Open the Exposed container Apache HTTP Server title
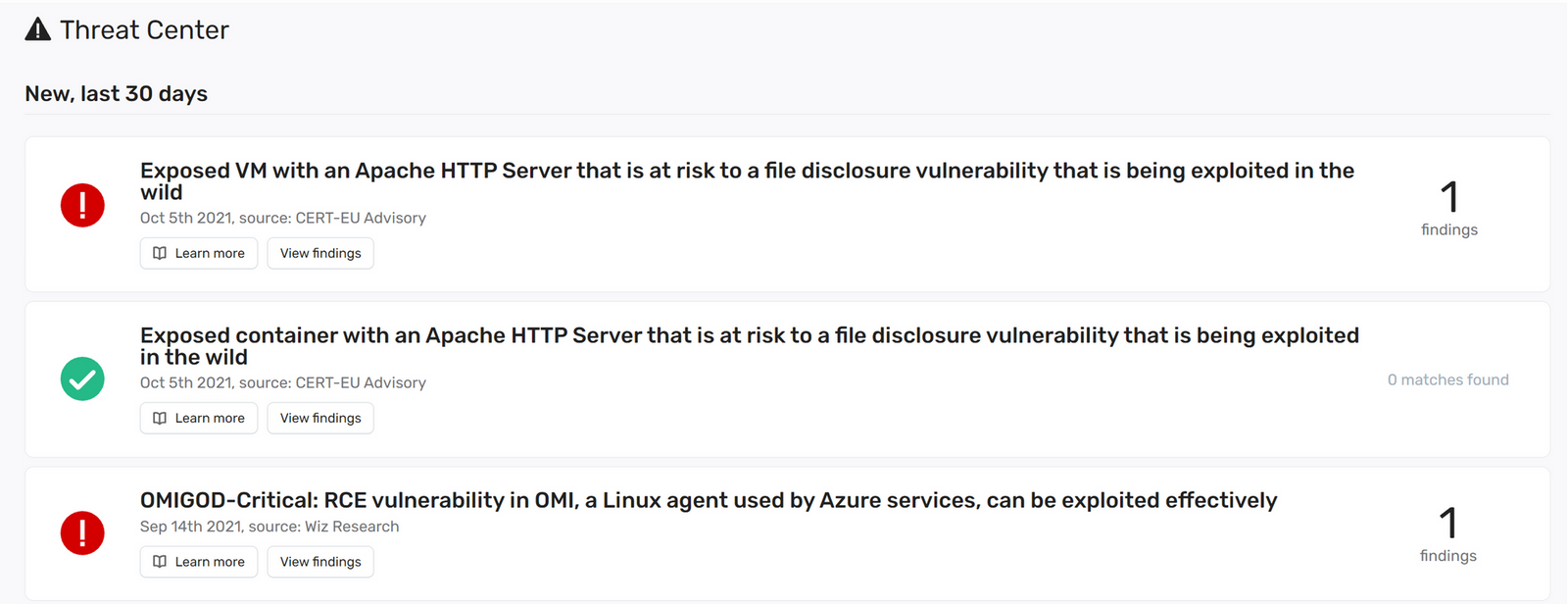 point(750,346)
